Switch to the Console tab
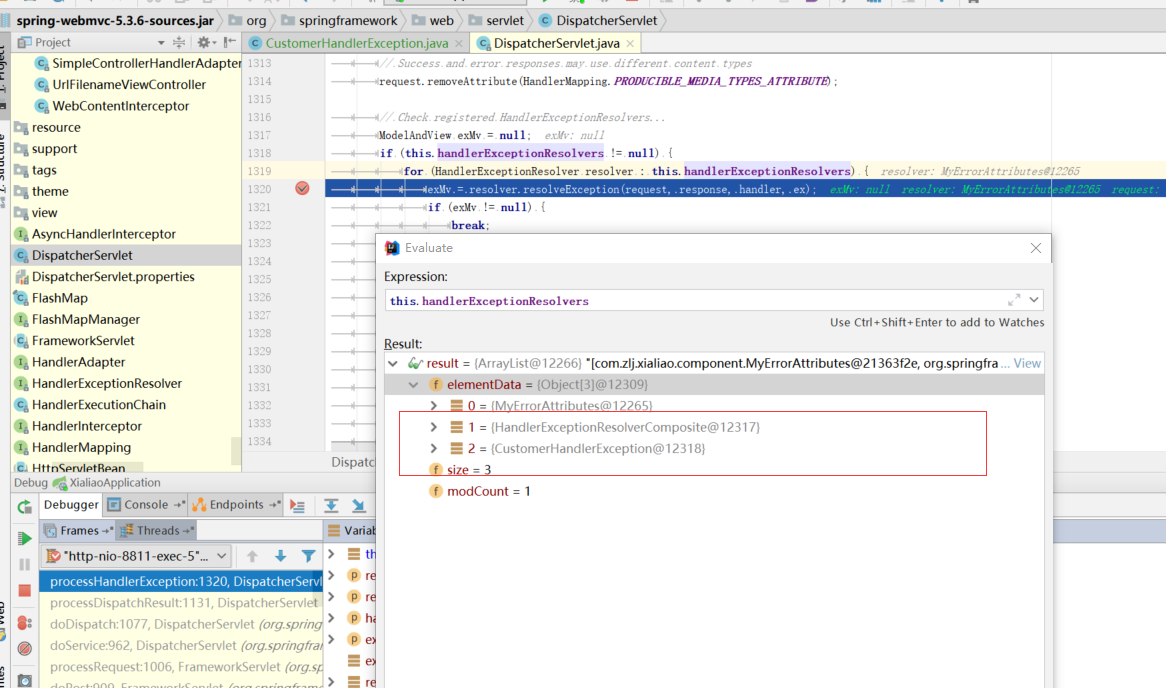 pyautogui.click(x=145, y=504)
